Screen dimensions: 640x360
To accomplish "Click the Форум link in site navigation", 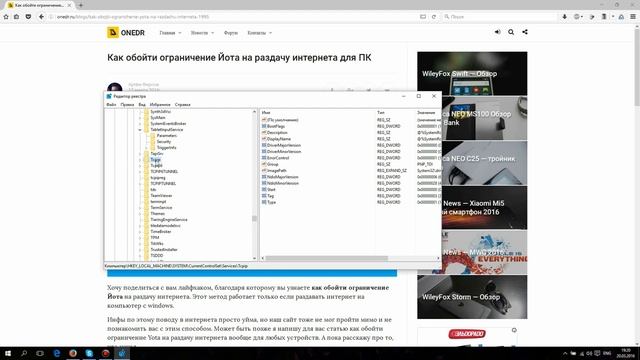I will coord(231,33).
